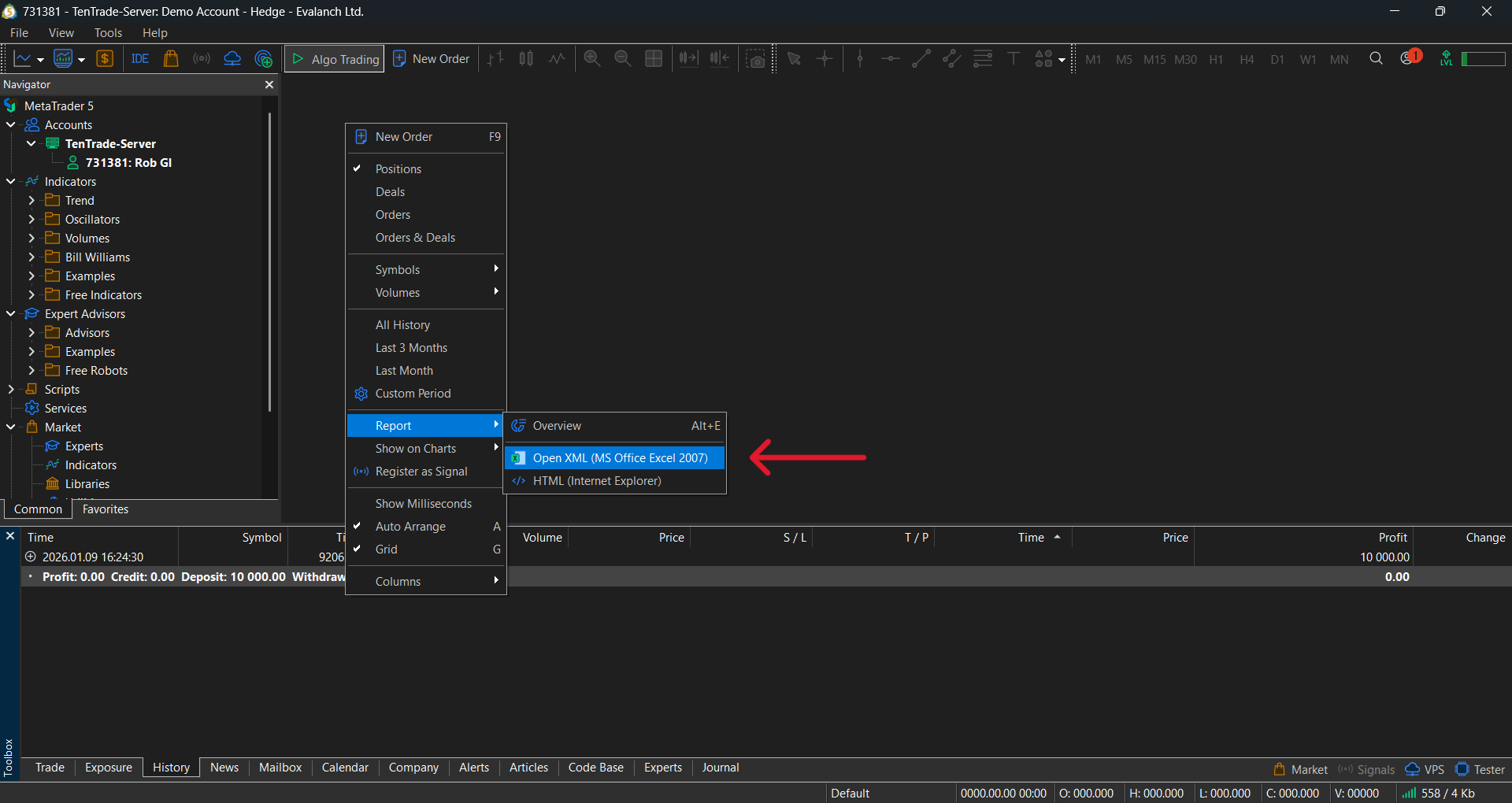
Task: Open the File menu
Action: pos(19,33)
